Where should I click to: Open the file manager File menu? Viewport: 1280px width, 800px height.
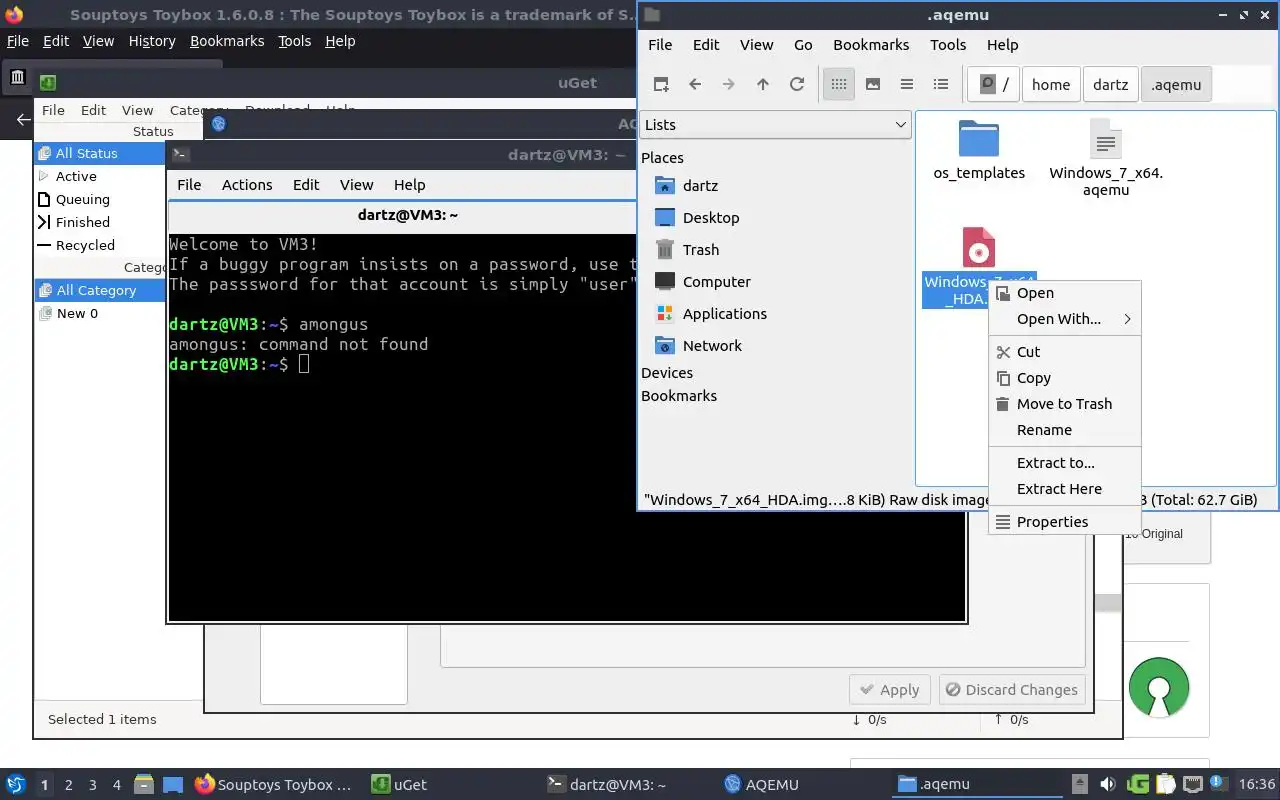coord(660,45)
